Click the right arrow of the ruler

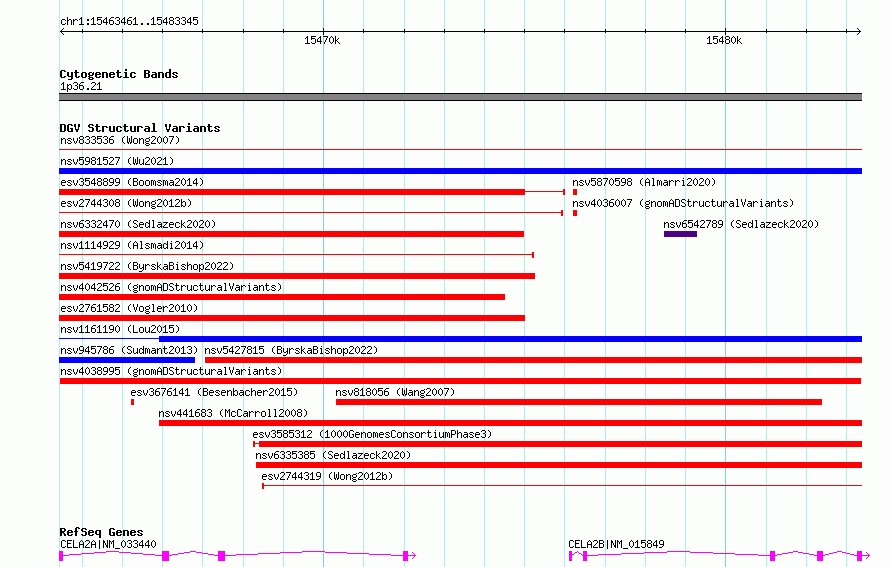click(858, 31)
